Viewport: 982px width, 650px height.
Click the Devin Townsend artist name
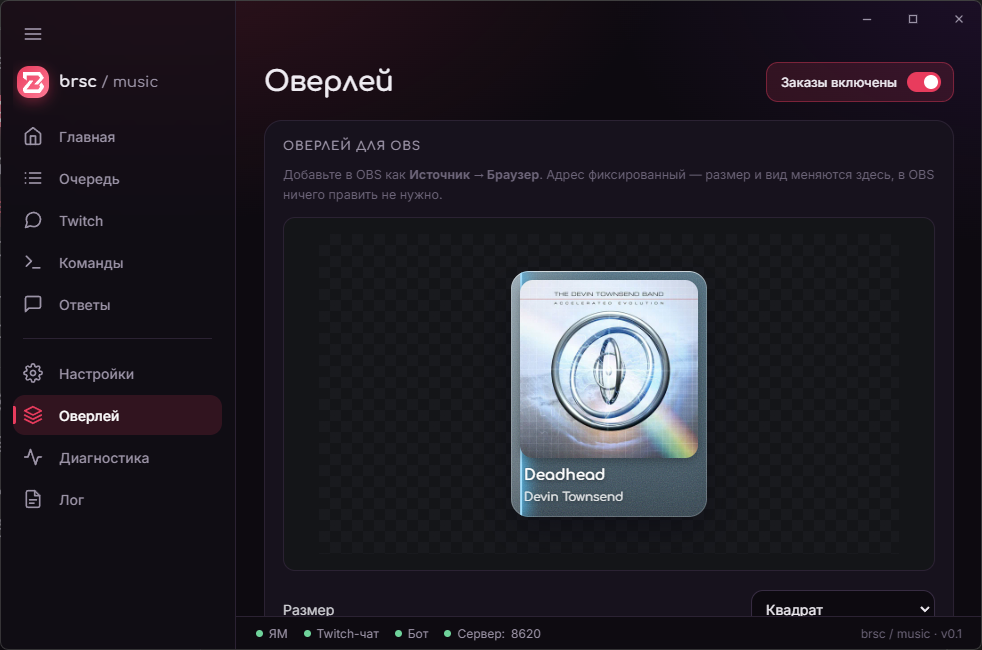pyautogui.click(x=574, y=497)
